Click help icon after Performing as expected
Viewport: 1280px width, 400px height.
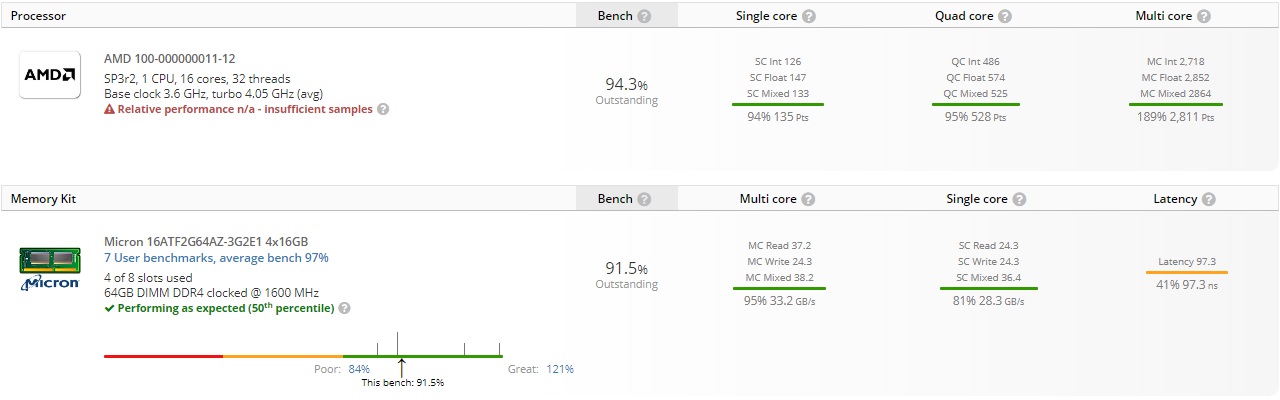click(344, 308)
